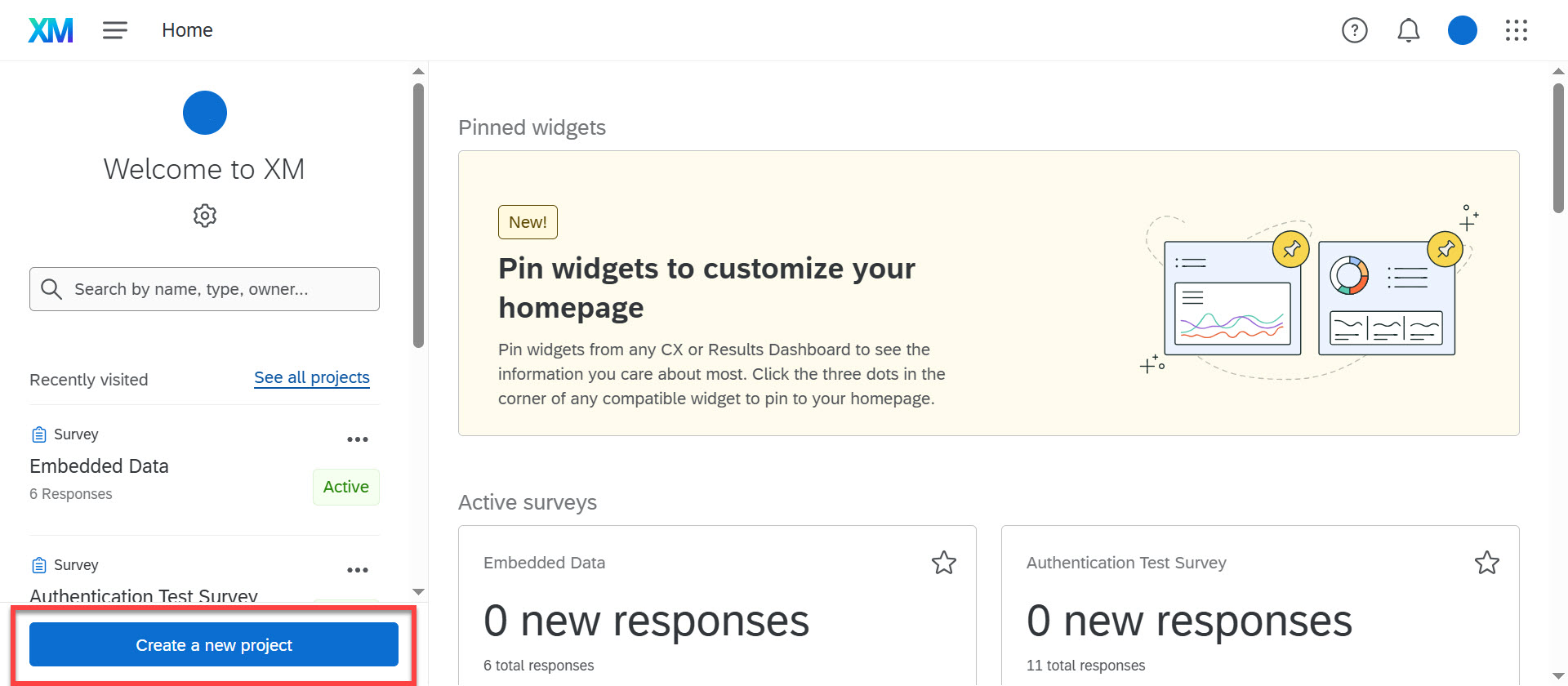1568x686 pixels.
Task: Check notifications via the bell icon
Action: click(1408, 30)
